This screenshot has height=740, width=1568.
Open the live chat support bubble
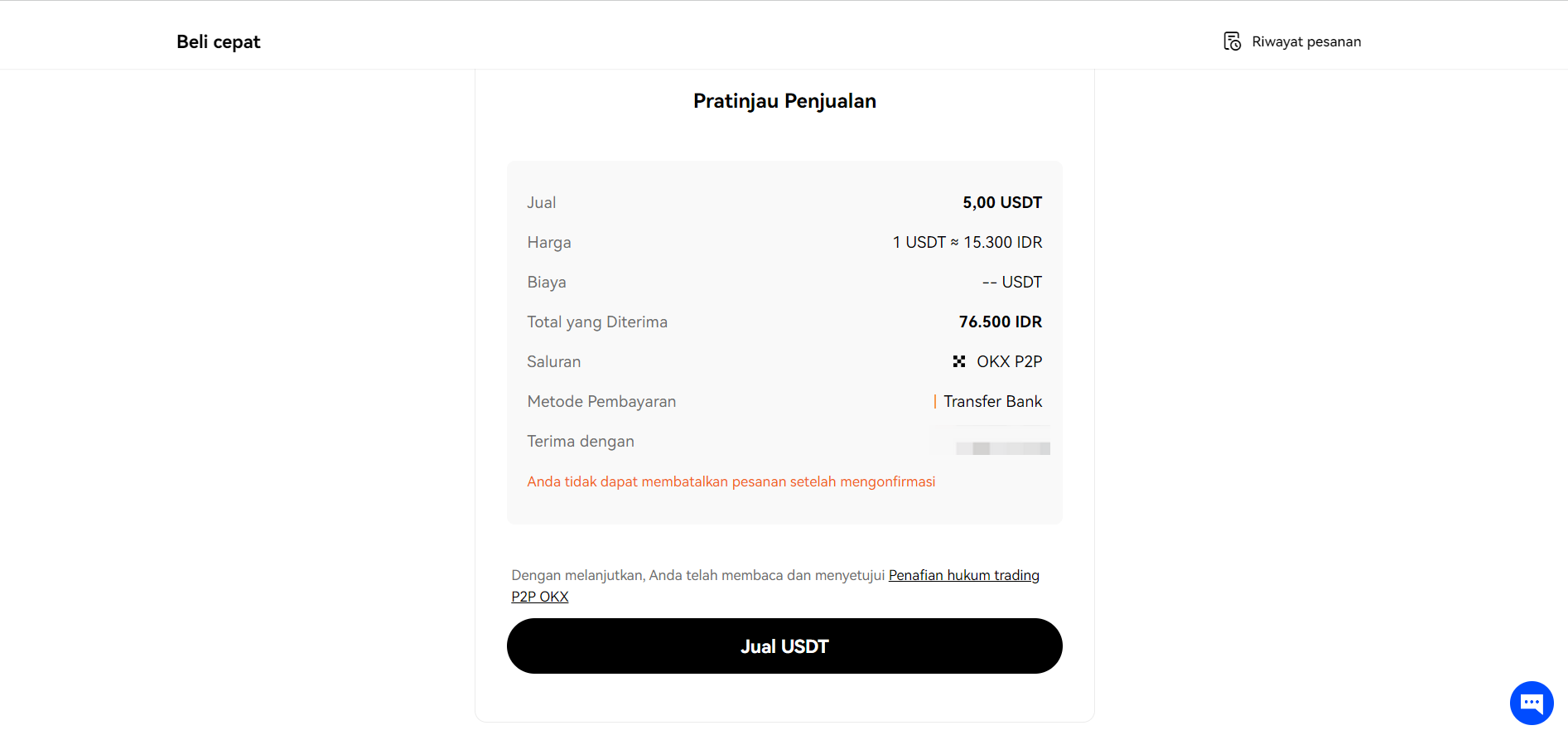point(1531,703)
